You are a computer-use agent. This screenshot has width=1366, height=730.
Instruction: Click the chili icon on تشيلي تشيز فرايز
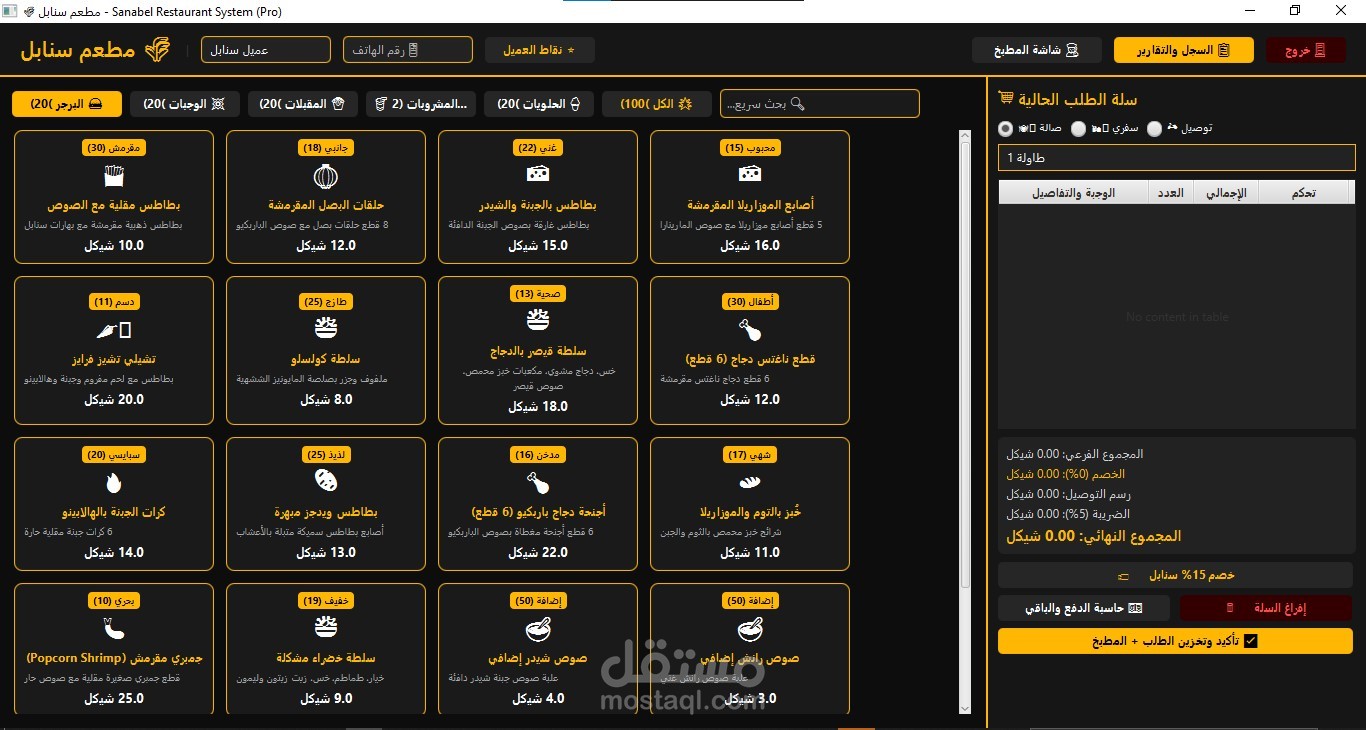[114, 330]
